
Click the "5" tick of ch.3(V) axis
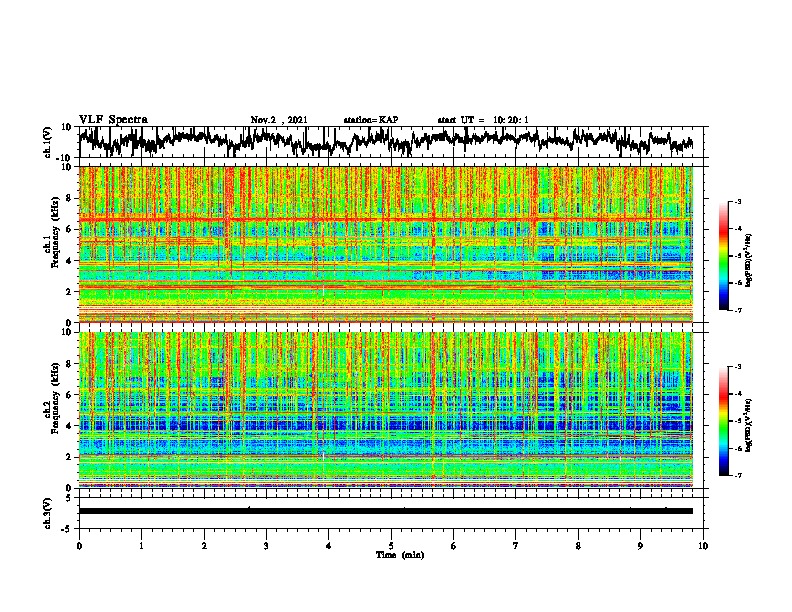click(x=70, y=497)
